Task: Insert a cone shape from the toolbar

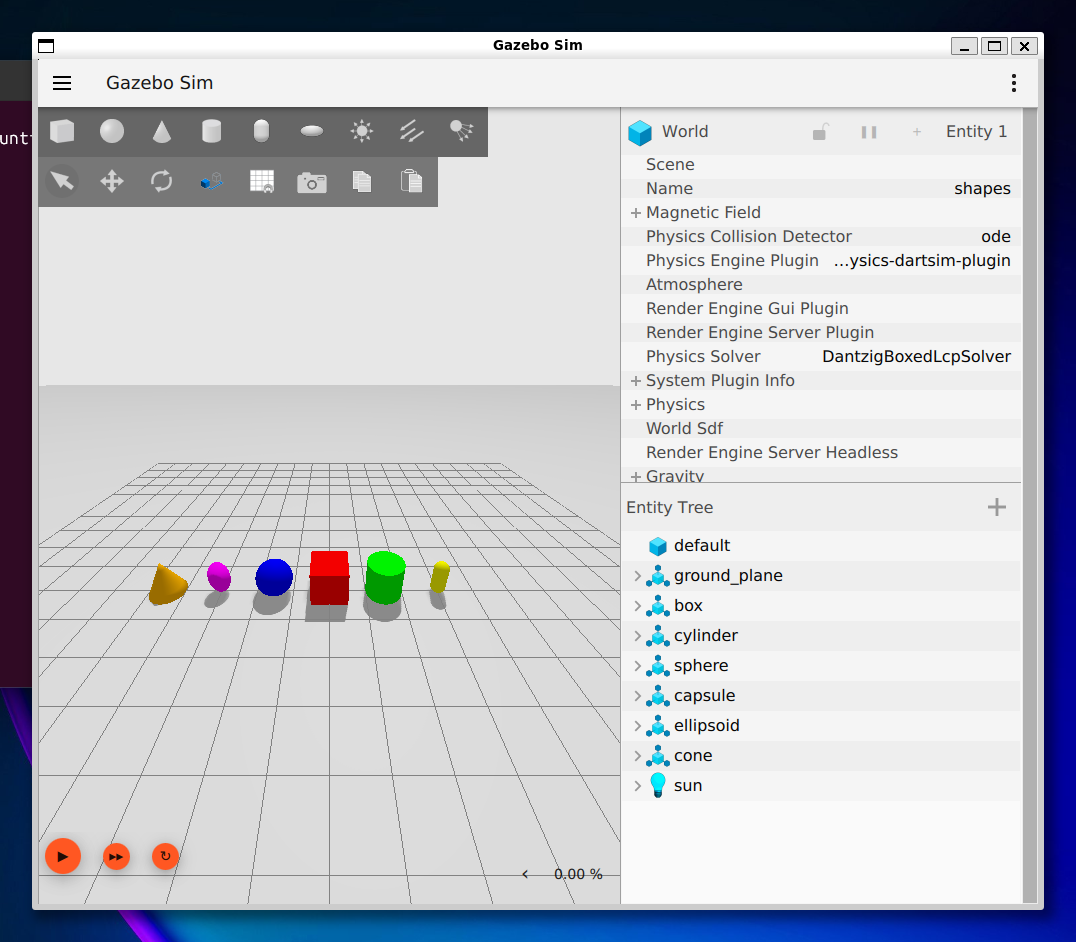Action: pos(162,131)
